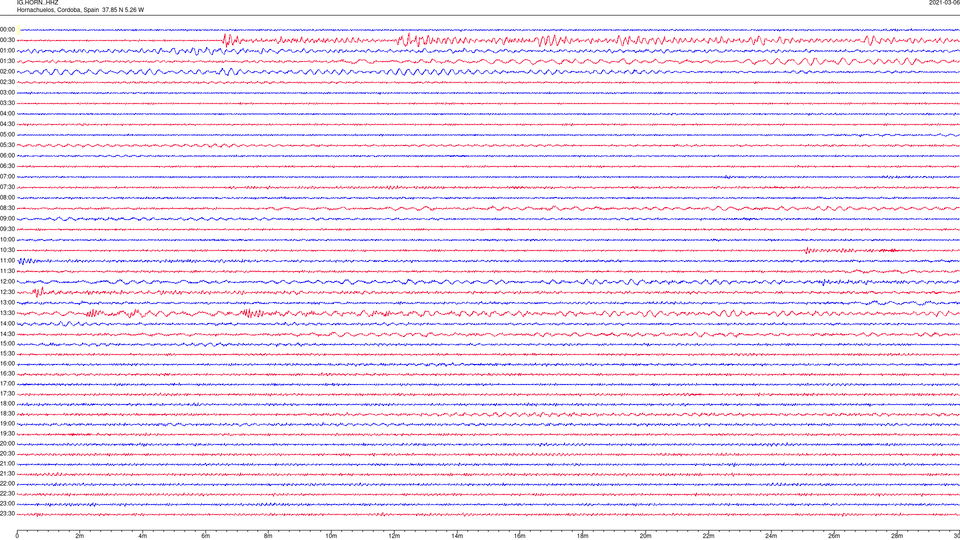Click the 03:00 row label
The image size is (960, 540).
tap(7, 92)
